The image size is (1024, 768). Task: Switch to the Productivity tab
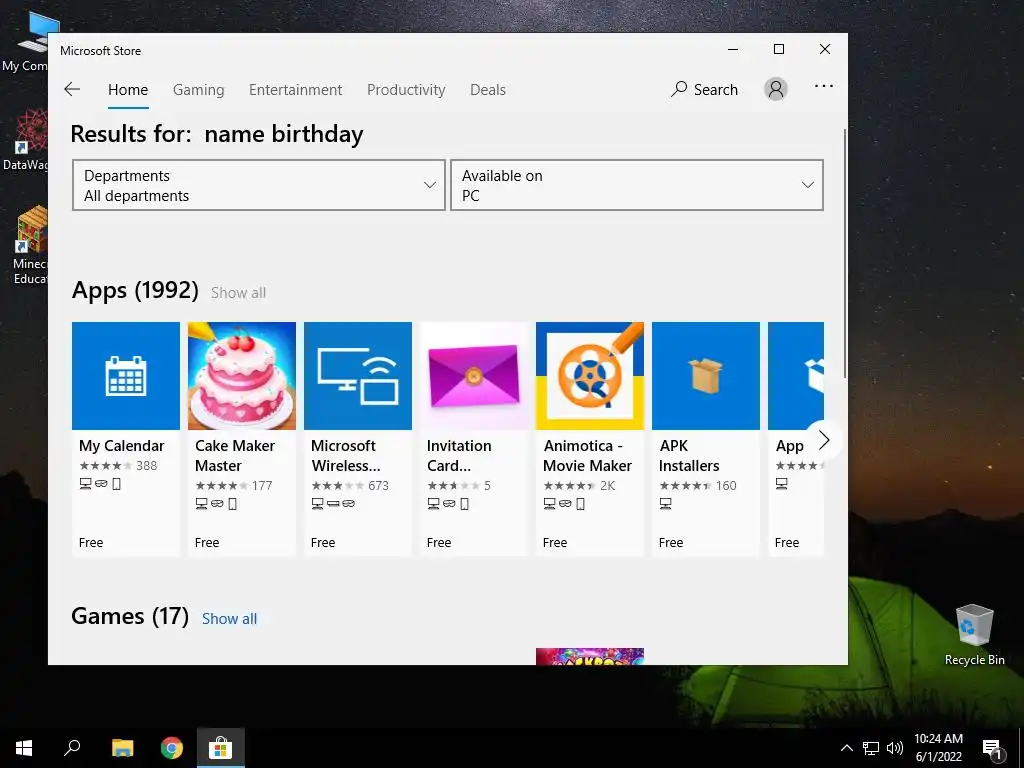coord(406,89)
